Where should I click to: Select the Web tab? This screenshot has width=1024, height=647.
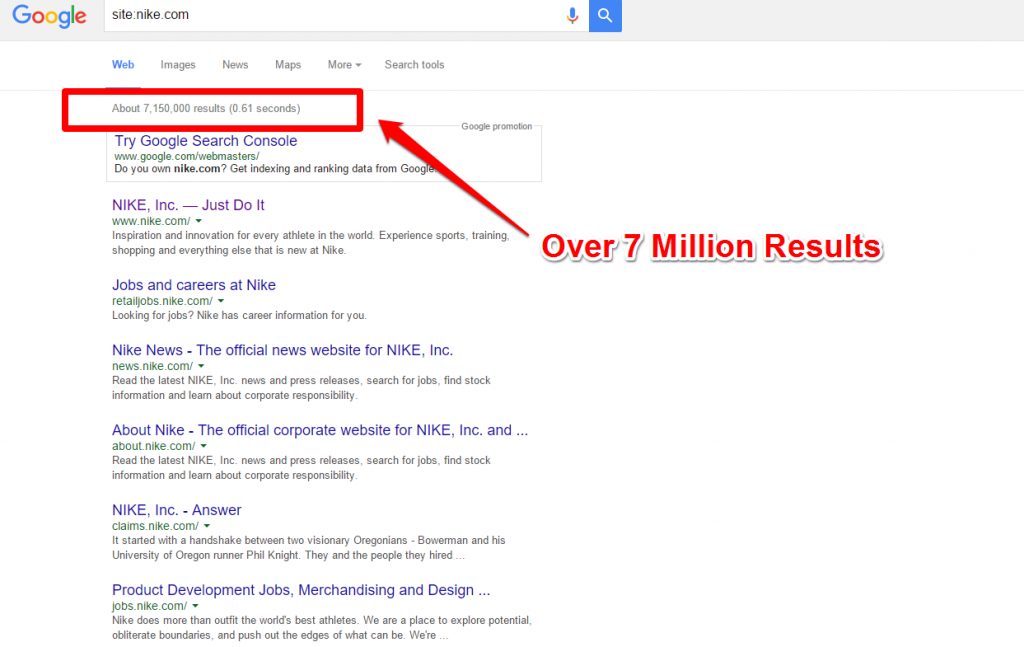click(123, 65)
